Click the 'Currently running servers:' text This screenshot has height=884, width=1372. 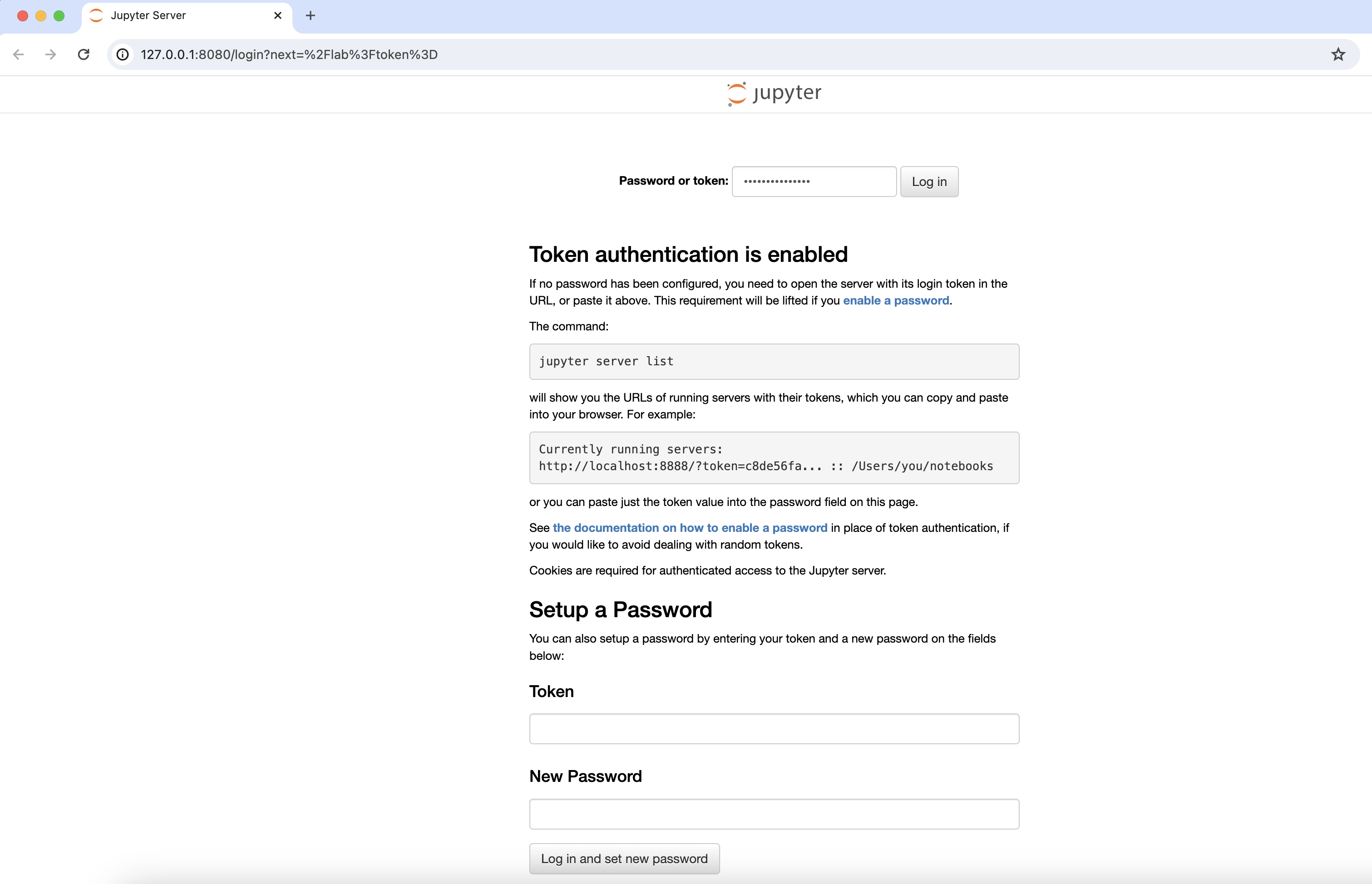[x=631, y=449]
